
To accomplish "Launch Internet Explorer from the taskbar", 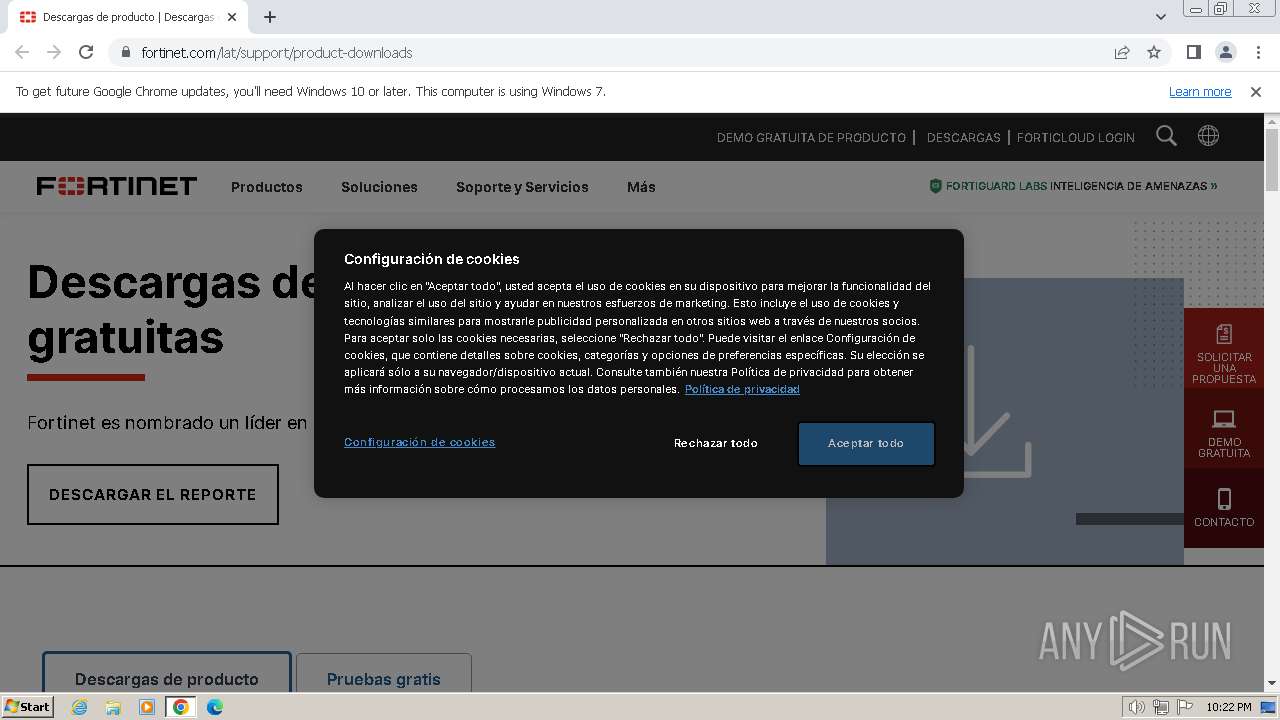I will coord(80,707).
